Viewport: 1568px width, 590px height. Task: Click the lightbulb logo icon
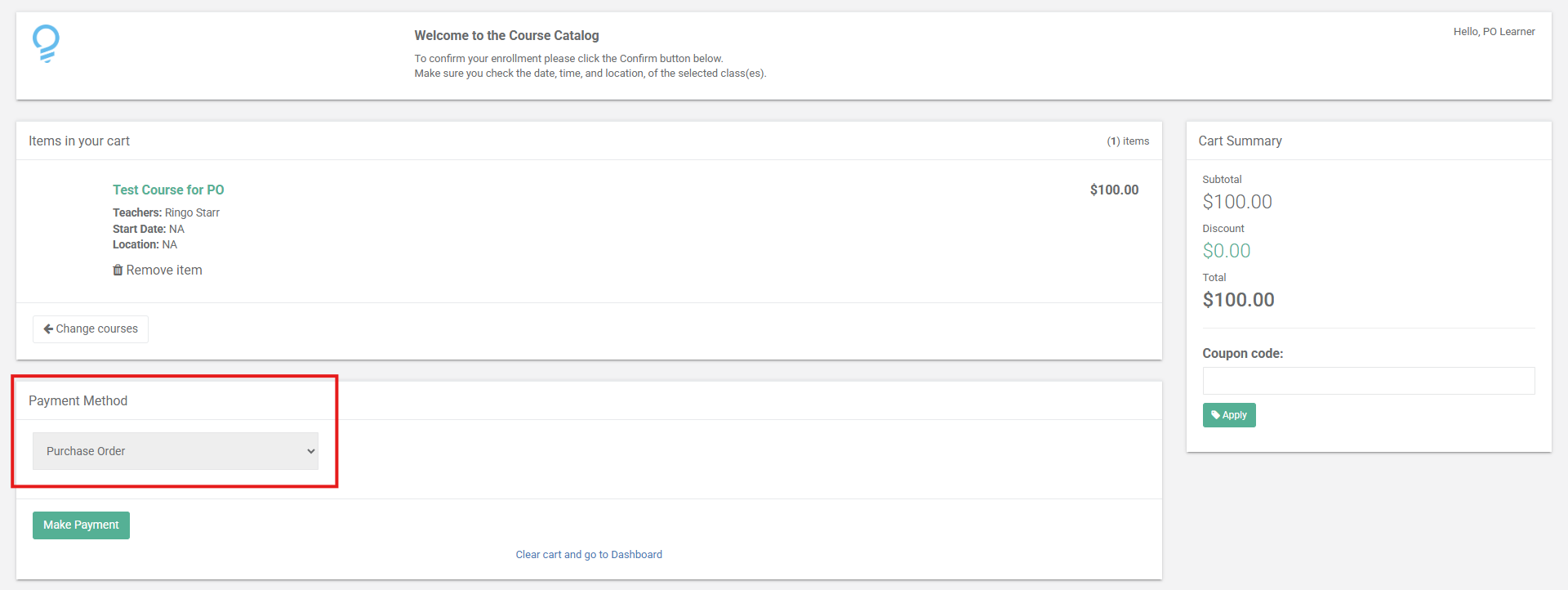pos(46,43)
